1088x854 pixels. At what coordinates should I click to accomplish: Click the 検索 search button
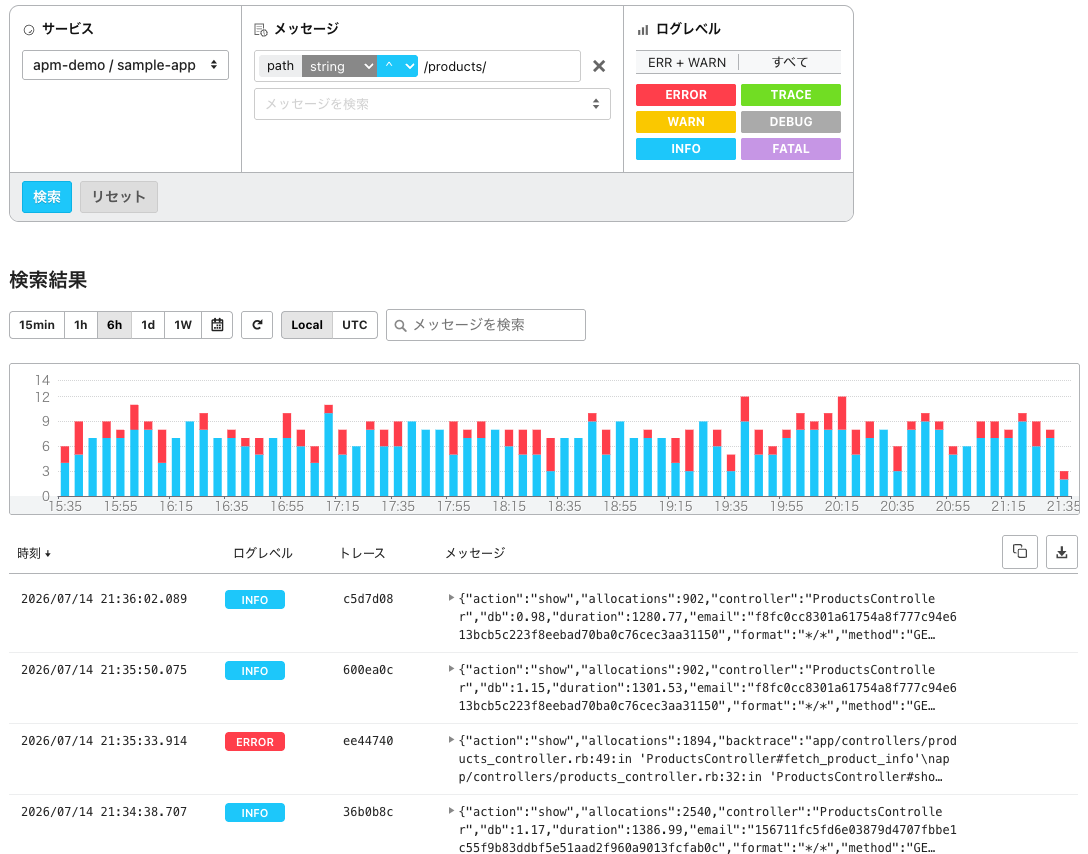47,197
